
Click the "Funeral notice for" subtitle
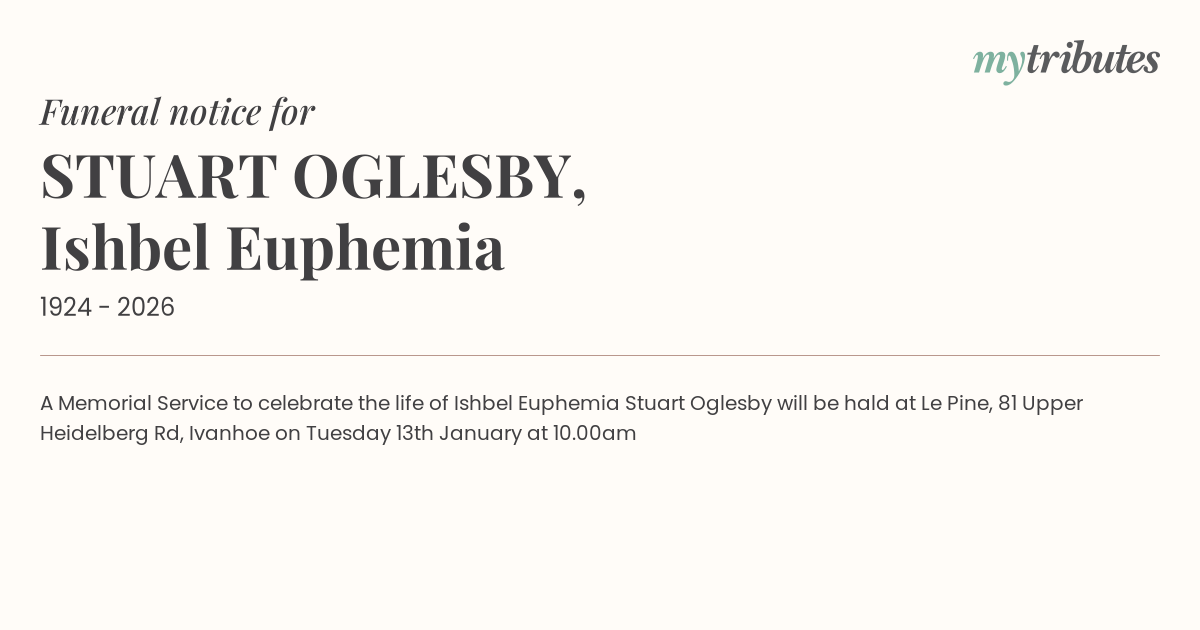tap(177, 112)
